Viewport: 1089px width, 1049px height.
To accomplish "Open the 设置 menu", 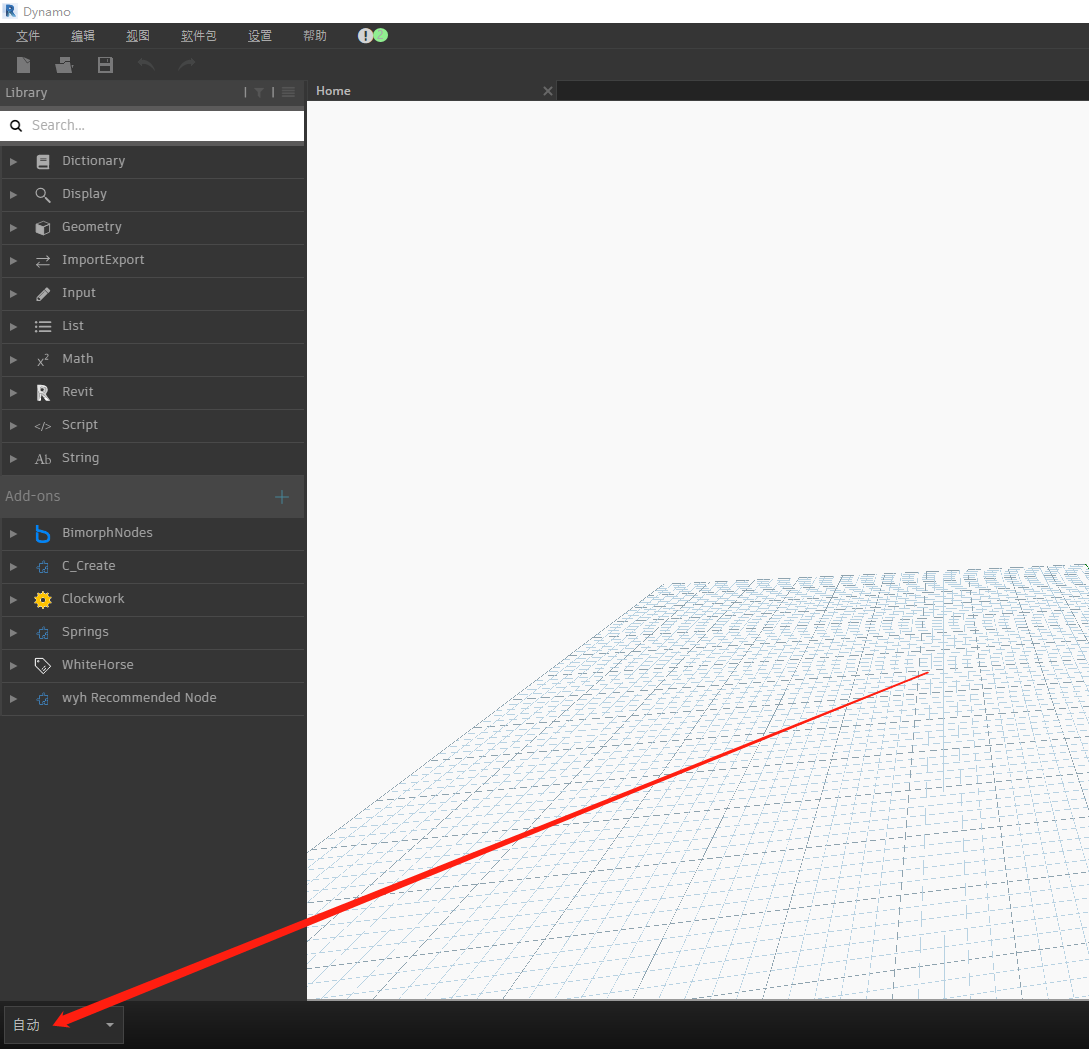I will [x=260, y=36].
